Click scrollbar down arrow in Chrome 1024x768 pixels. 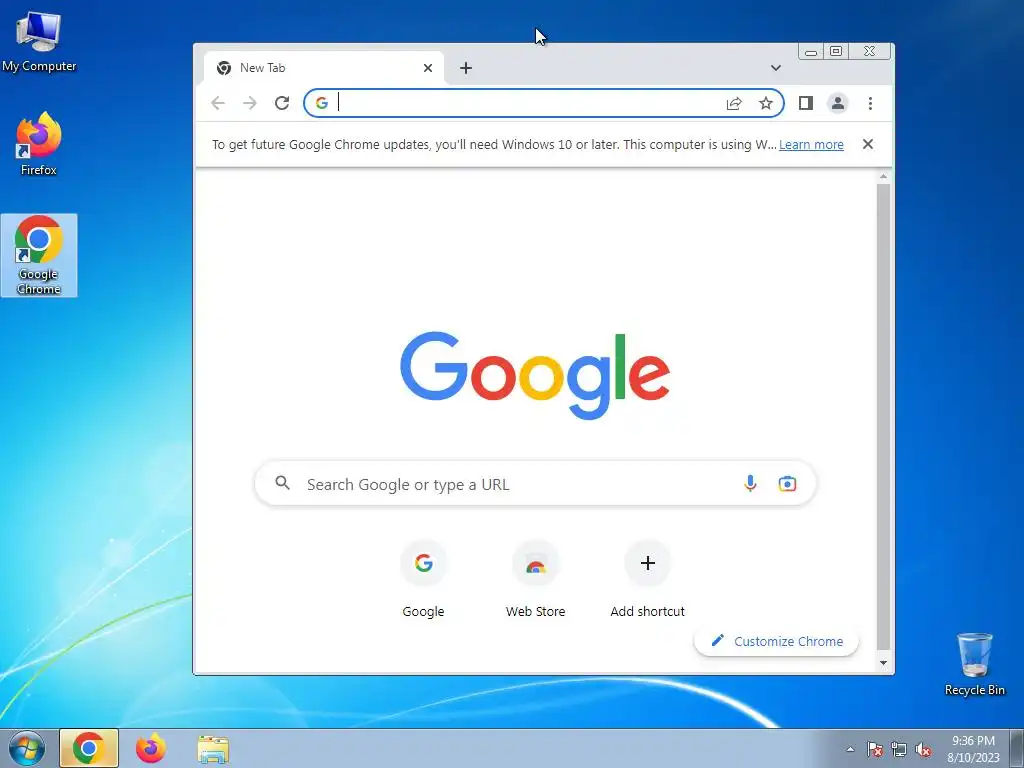tap(883, 663)
